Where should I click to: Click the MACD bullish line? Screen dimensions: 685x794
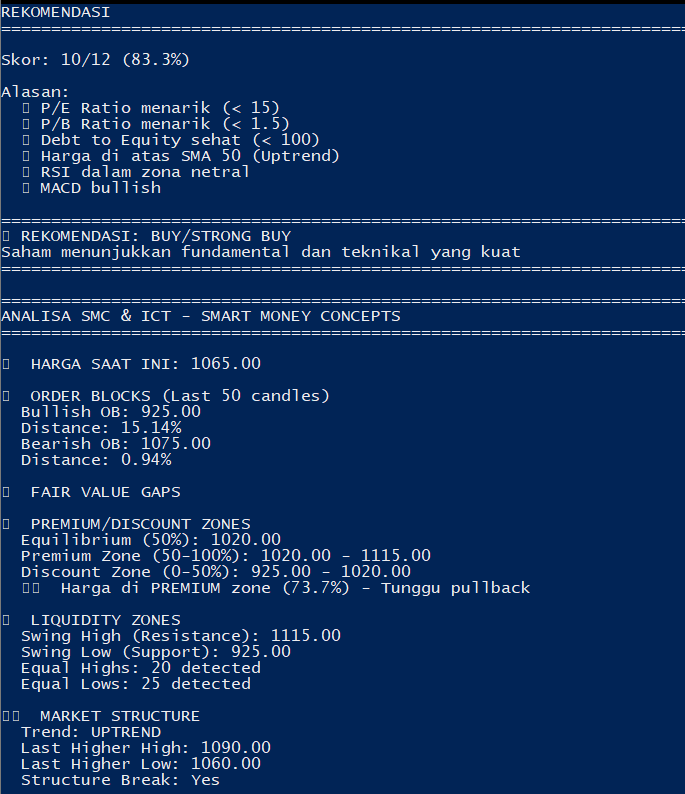(x=100, y=188)
